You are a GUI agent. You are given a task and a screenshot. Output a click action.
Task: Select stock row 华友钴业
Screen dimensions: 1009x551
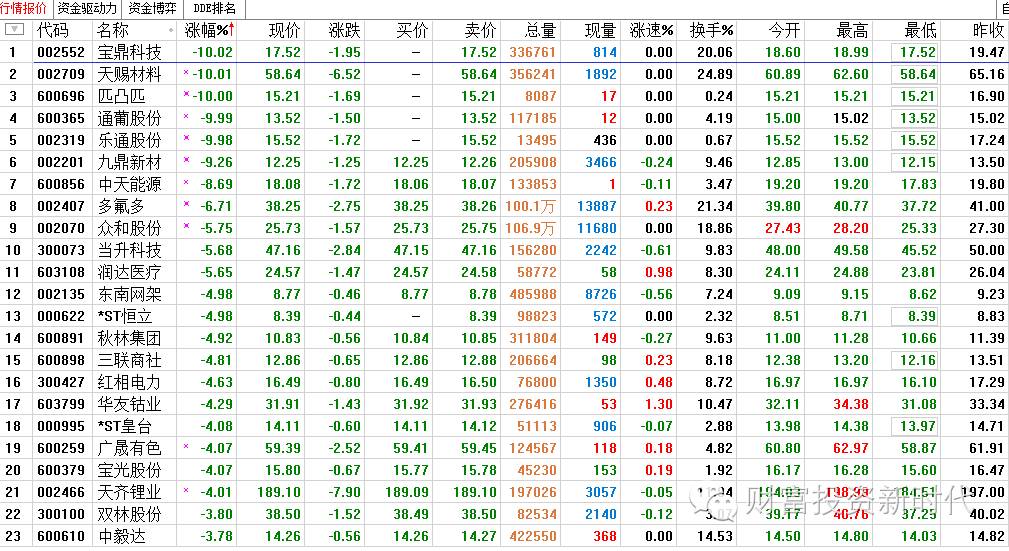(x=504, y=404)
